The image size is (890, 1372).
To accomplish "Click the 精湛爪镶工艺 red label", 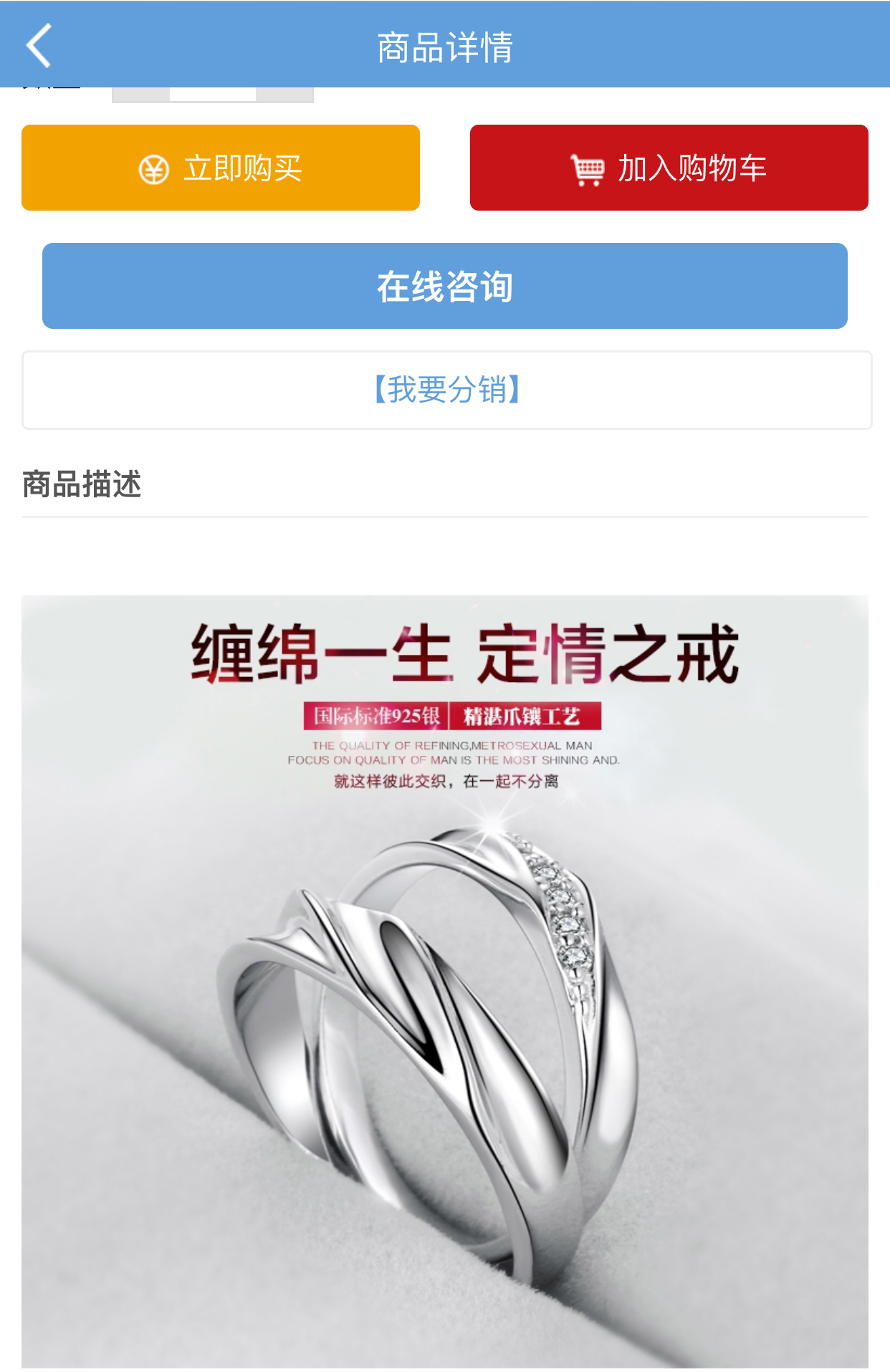I will pos(525,716).
